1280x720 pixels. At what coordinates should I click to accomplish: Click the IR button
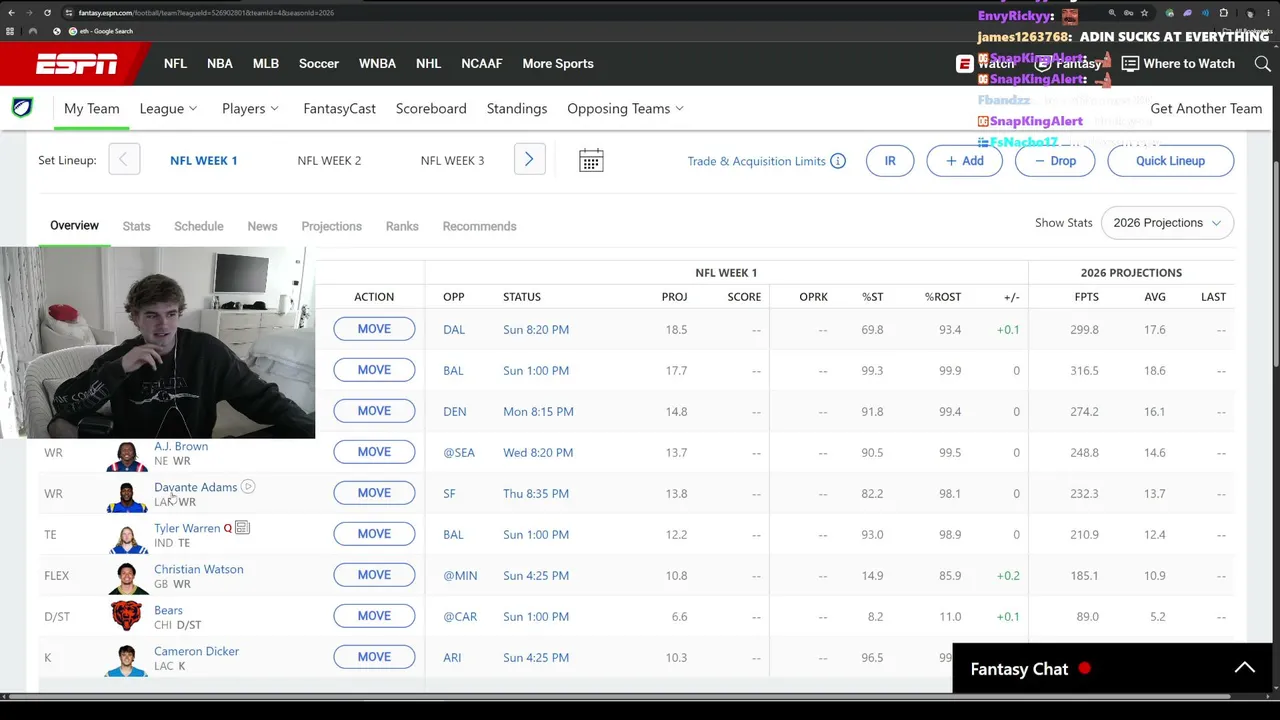coord(890,161)
